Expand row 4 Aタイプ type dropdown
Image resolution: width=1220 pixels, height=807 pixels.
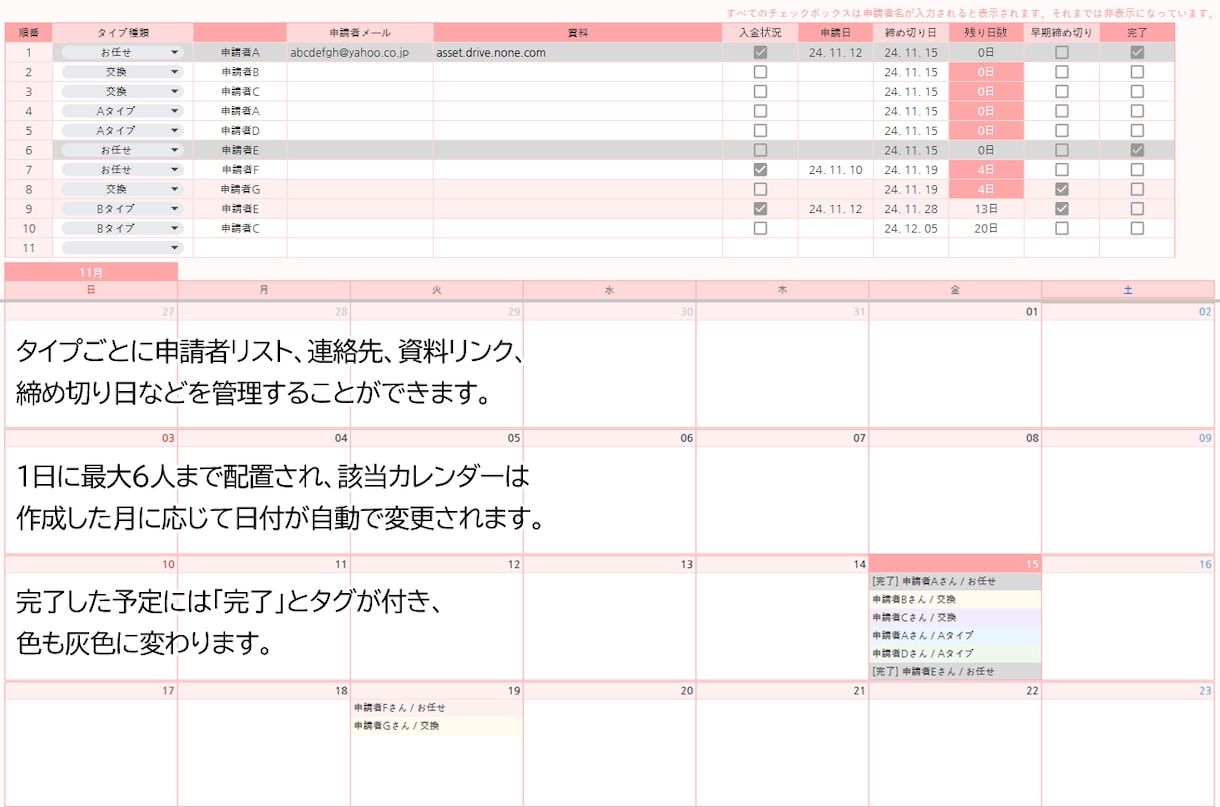pyautogui.click(x=122, y=111)
